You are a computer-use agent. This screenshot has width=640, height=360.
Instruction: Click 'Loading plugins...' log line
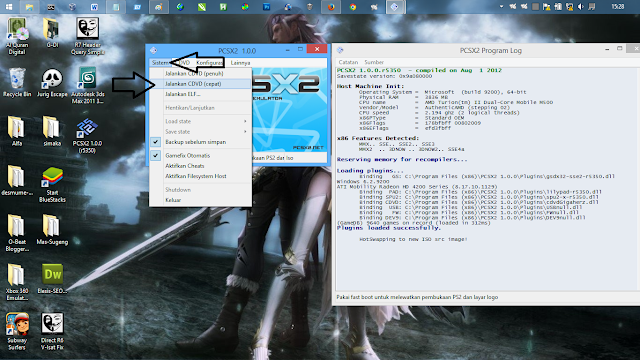pos(370,171)
